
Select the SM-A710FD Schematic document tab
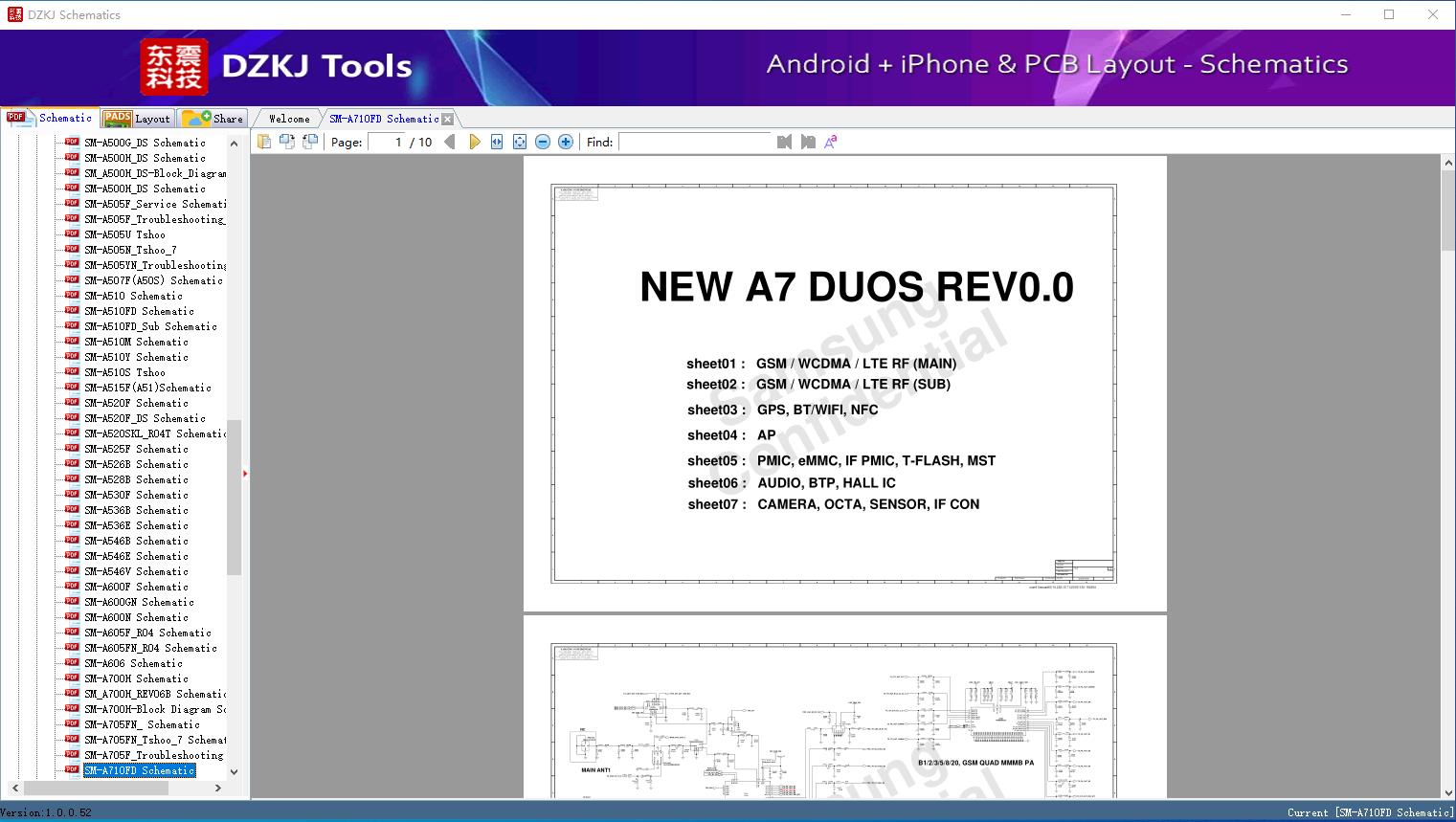[384, 119]
